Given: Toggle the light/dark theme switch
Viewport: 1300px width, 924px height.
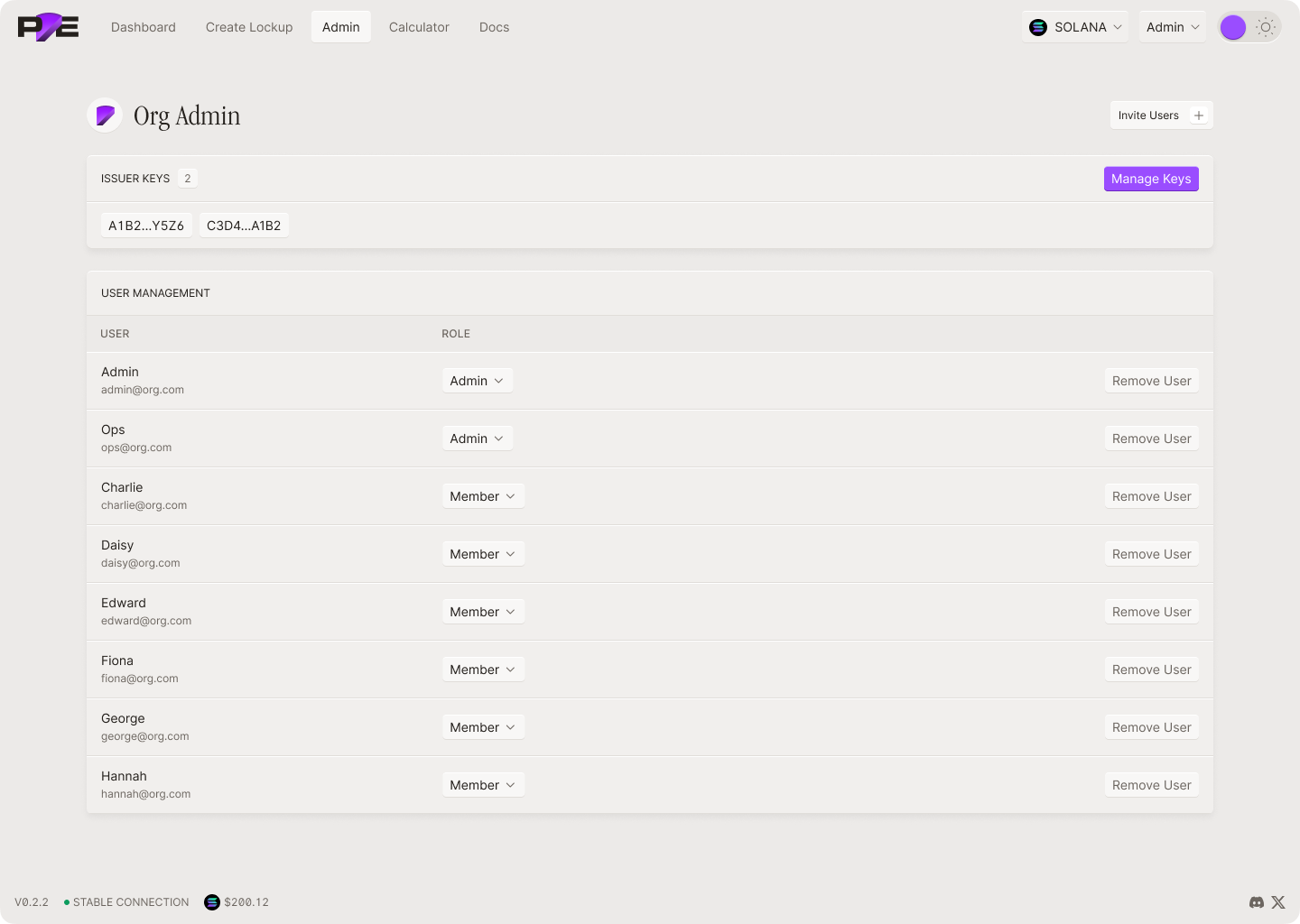Looking at the screenshot, I should 1249,27.
